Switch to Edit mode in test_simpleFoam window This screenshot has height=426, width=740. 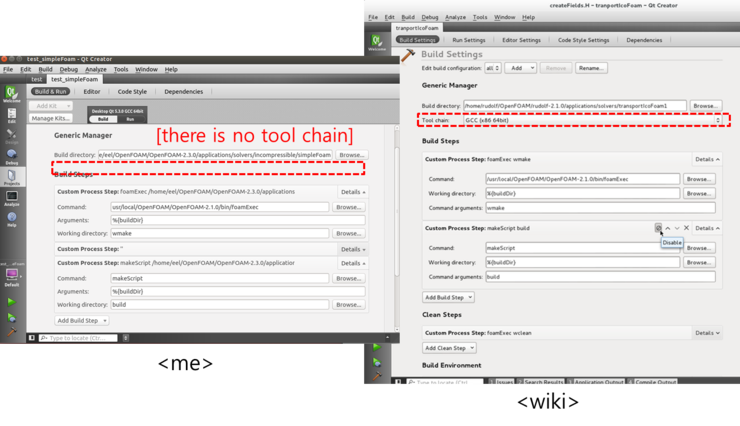tap(11, 116)
